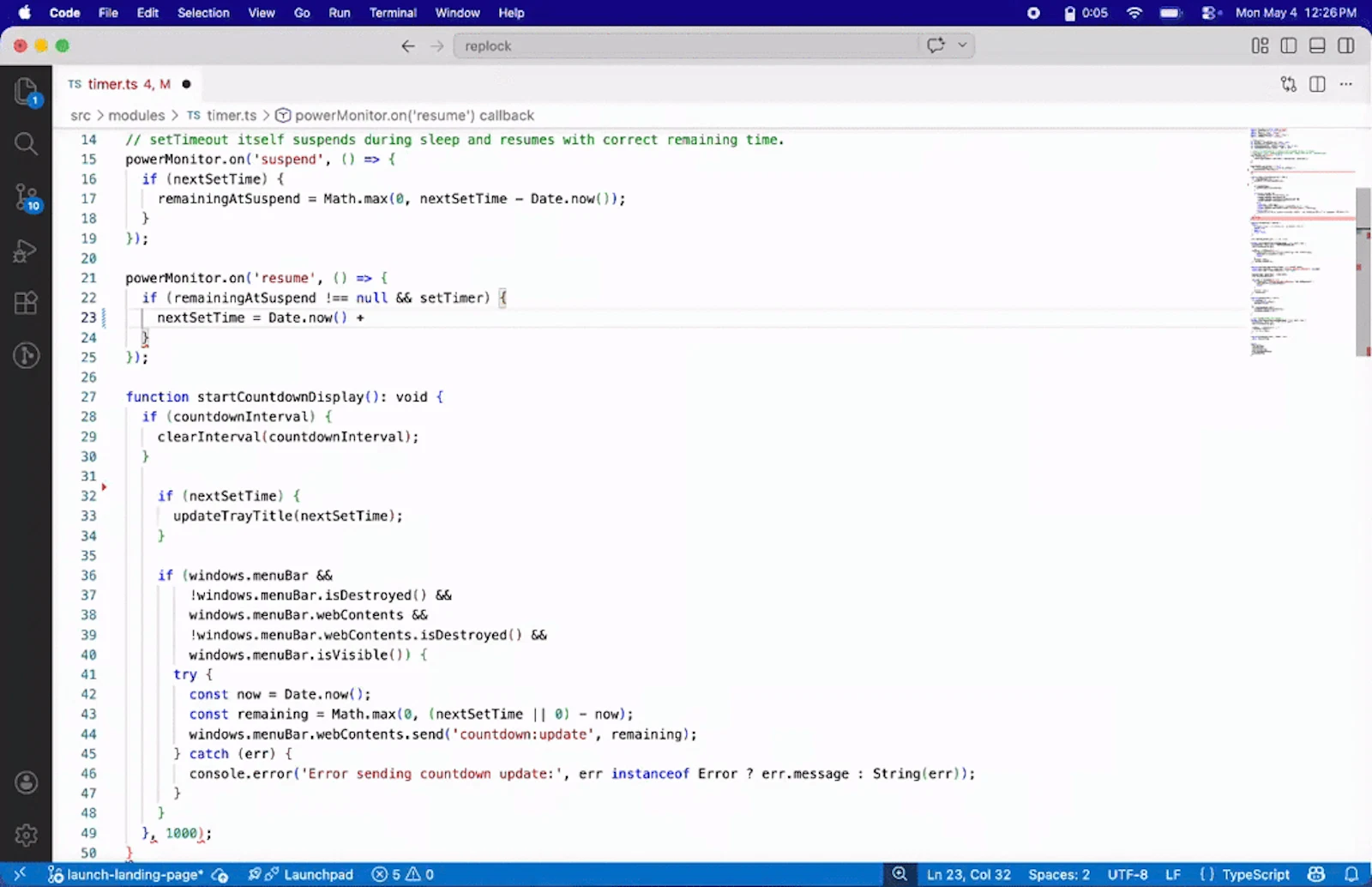Open the Wi-Fi menu bar icon
Image resolution: width=1372 pixels, height=887 pixels.
[1134, 13]
